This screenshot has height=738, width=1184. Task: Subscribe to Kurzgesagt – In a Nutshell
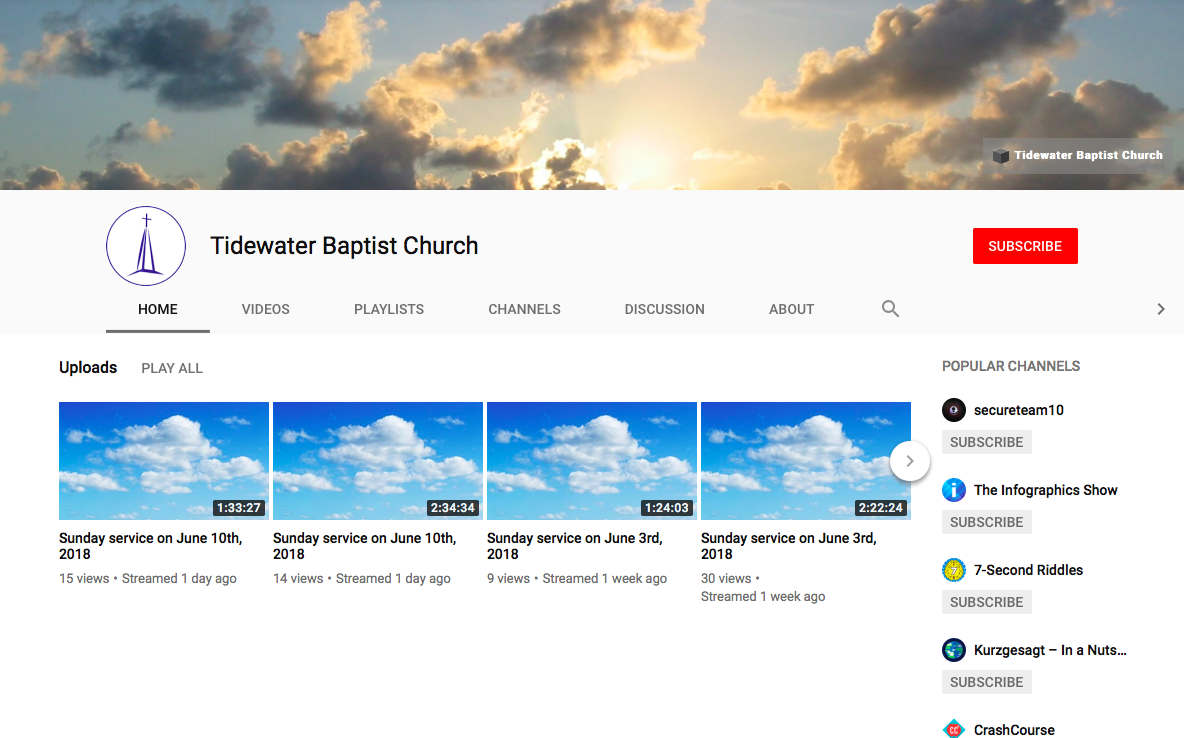coord(986,682)
